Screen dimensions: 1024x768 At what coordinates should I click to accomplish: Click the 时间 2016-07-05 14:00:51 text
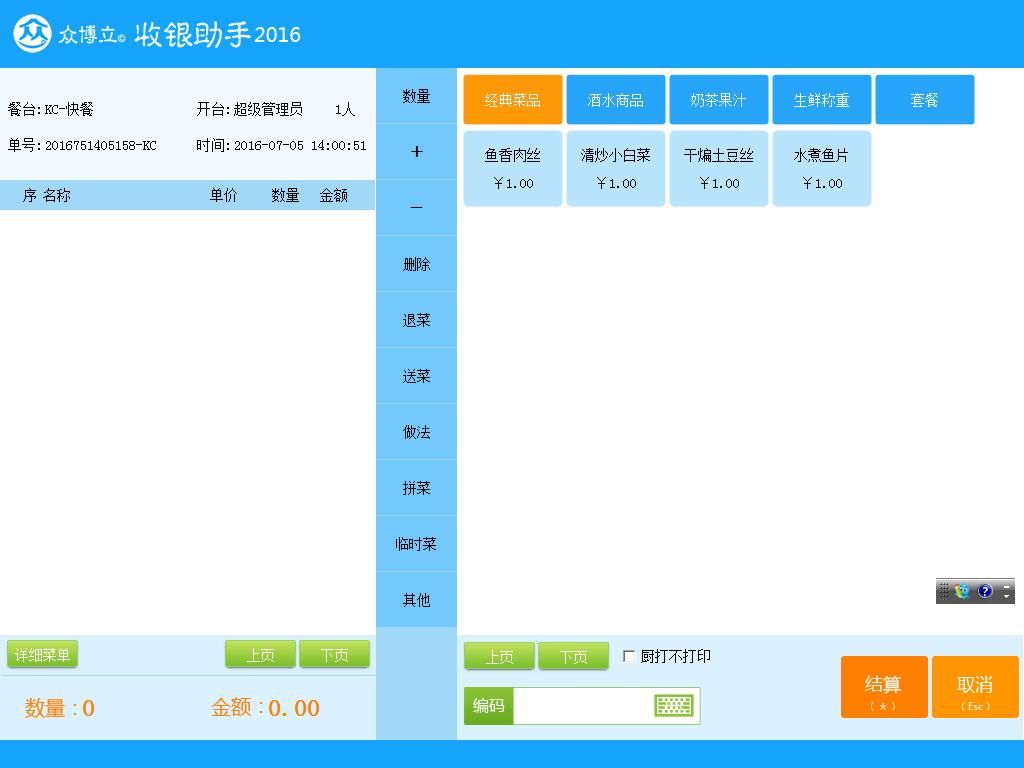(281, 145)
